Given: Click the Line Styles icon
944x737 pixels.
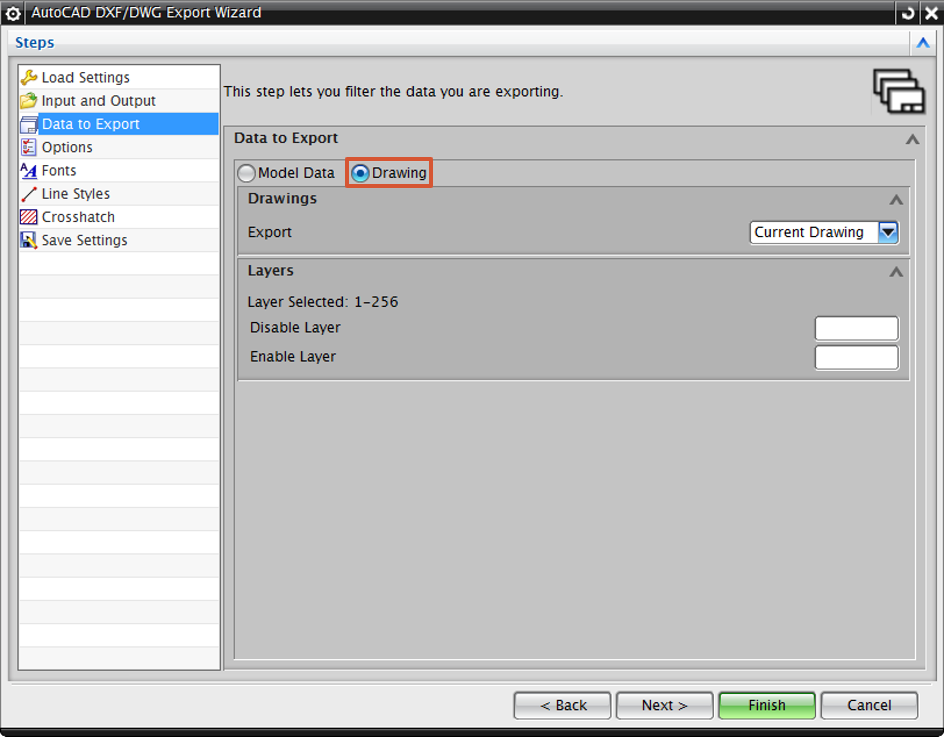Looking at the screenshot, I should (x=29, y=194).
